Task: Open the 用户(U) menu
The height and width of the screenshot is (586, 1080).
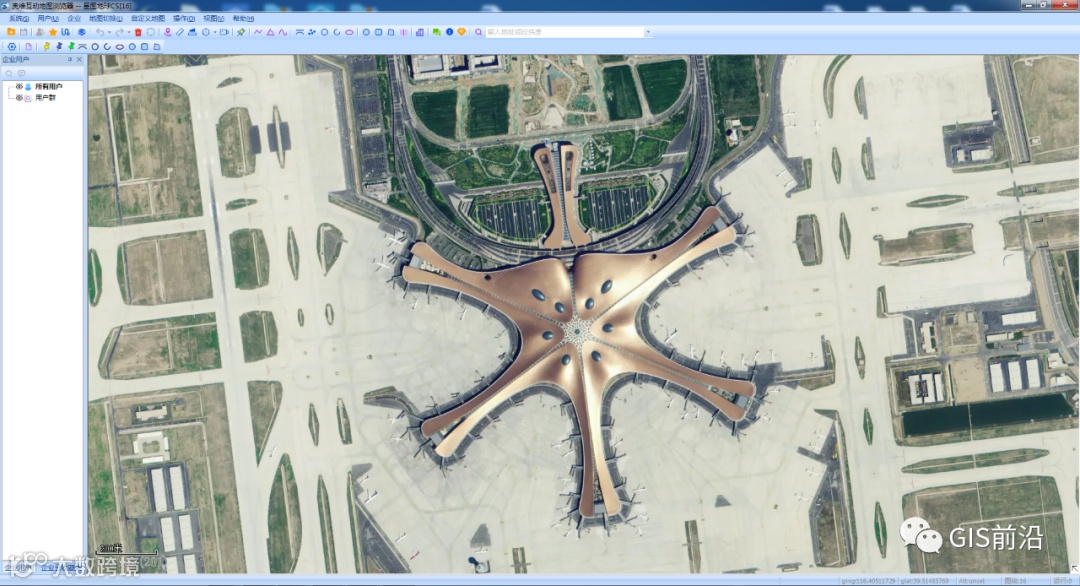Action: tap(48, 19)
